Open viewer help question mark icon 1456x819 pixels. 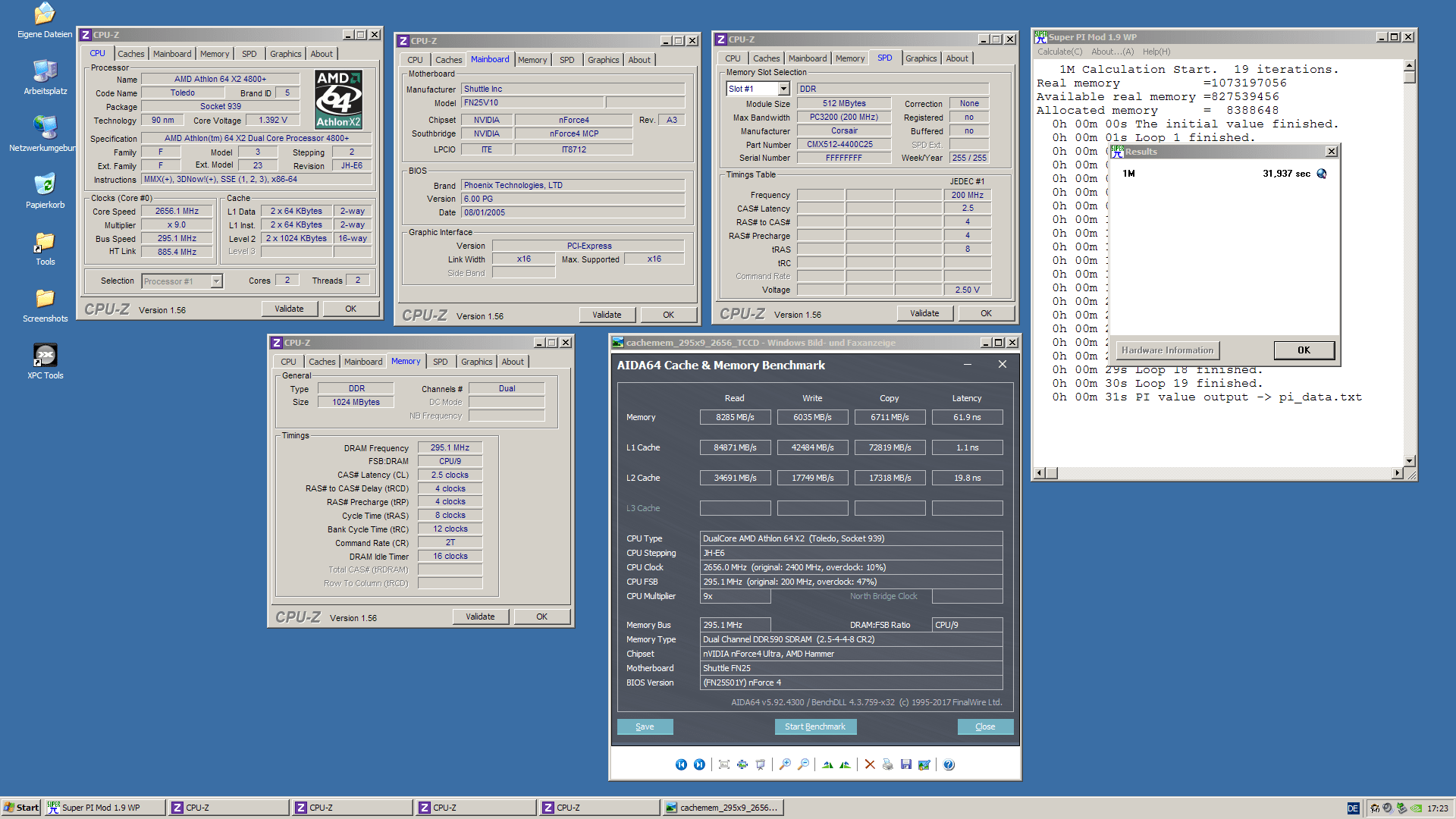[x=949, y=764]
